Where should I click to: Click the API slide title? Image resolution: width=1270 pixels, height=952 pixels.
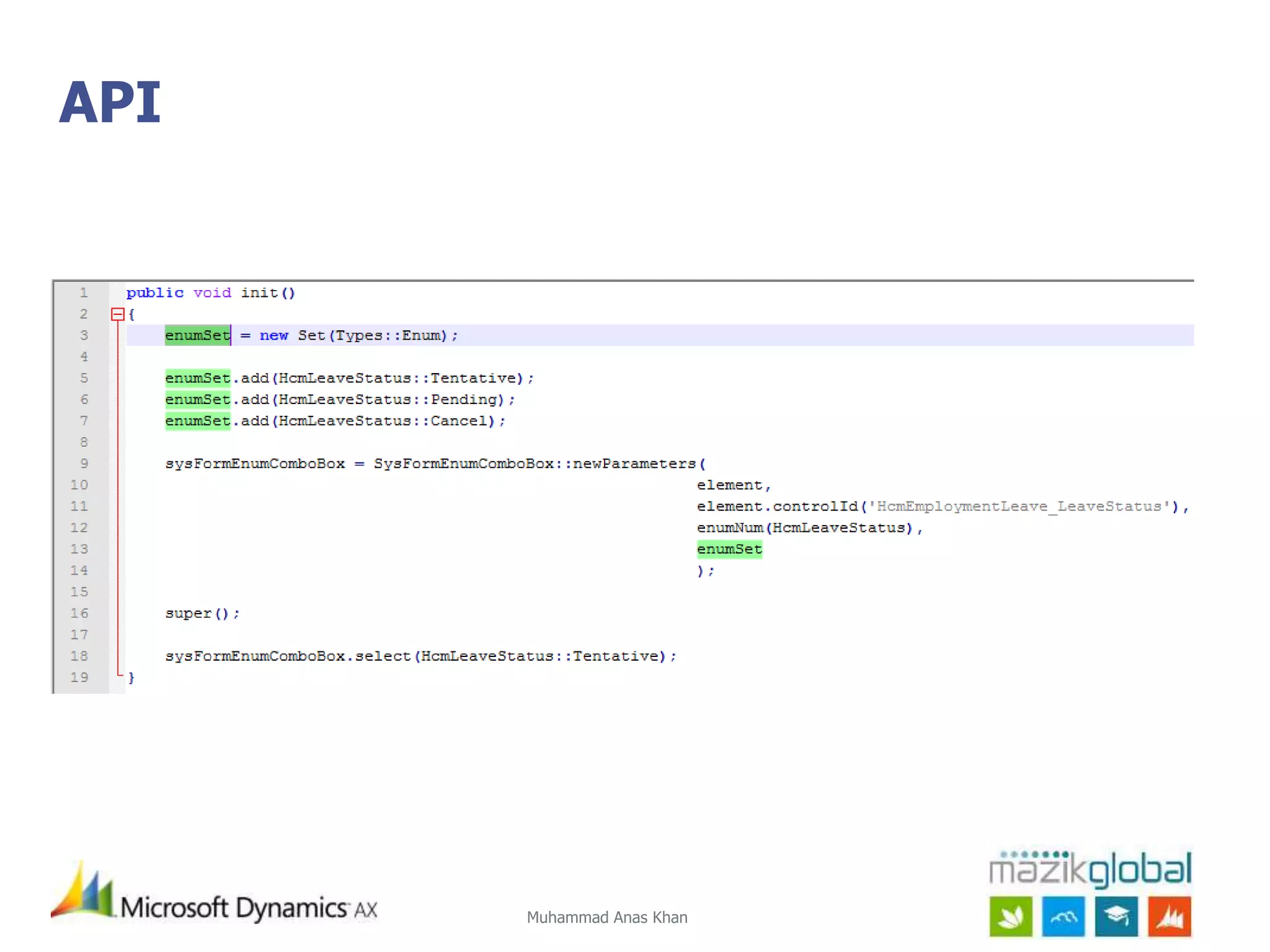[x=110, y=103]
